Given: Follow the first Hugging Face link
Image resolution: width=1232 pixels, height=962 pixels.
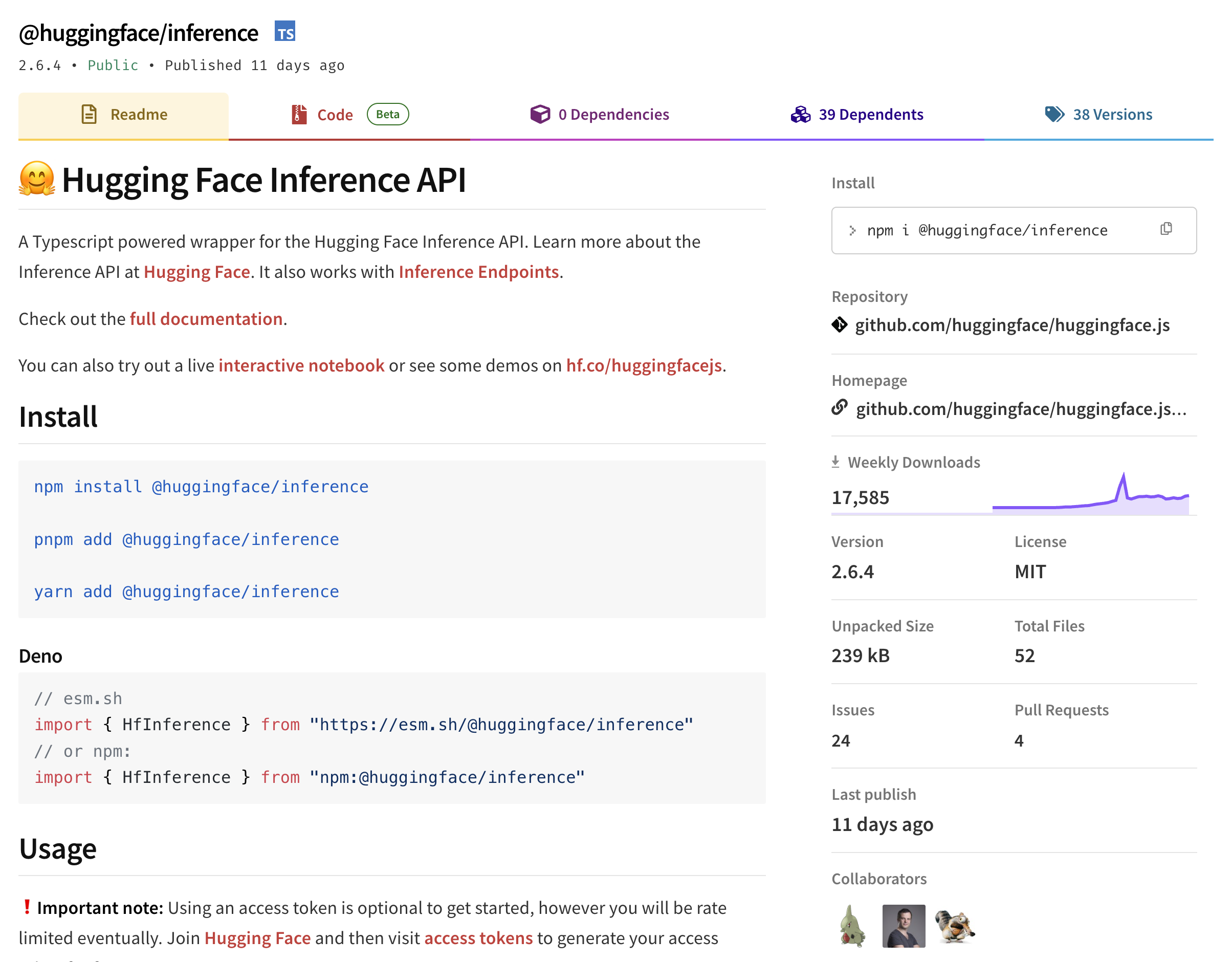Looking at the screenshot, I should tap(197, 272).
